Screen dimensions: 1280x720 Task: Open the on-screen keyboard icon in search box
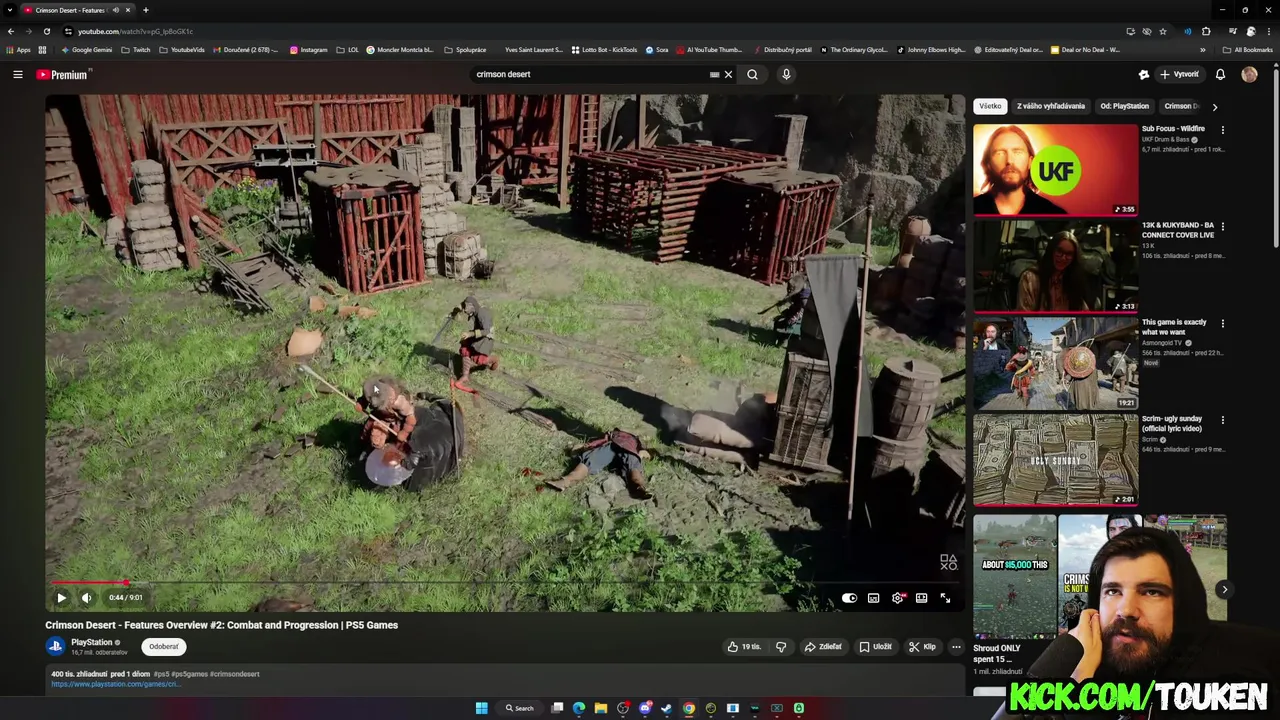714,74
